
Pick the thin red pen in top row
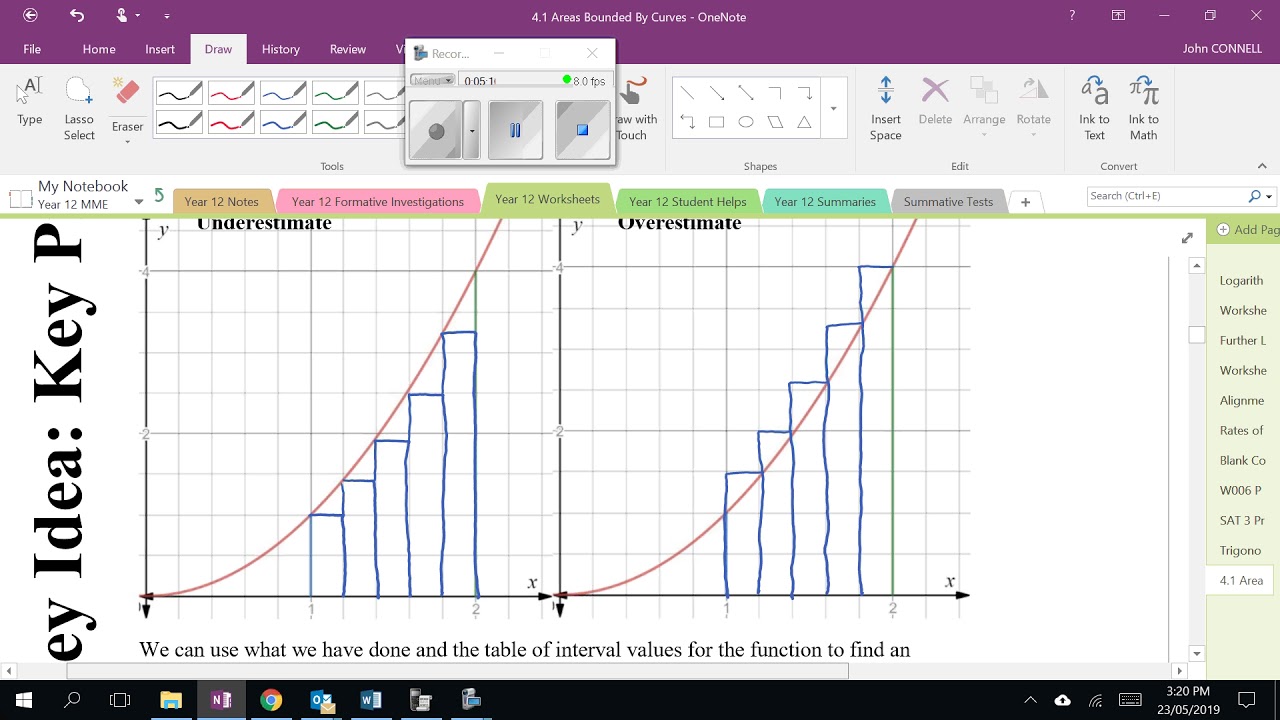pyautogui.click(x=231, y=93)
